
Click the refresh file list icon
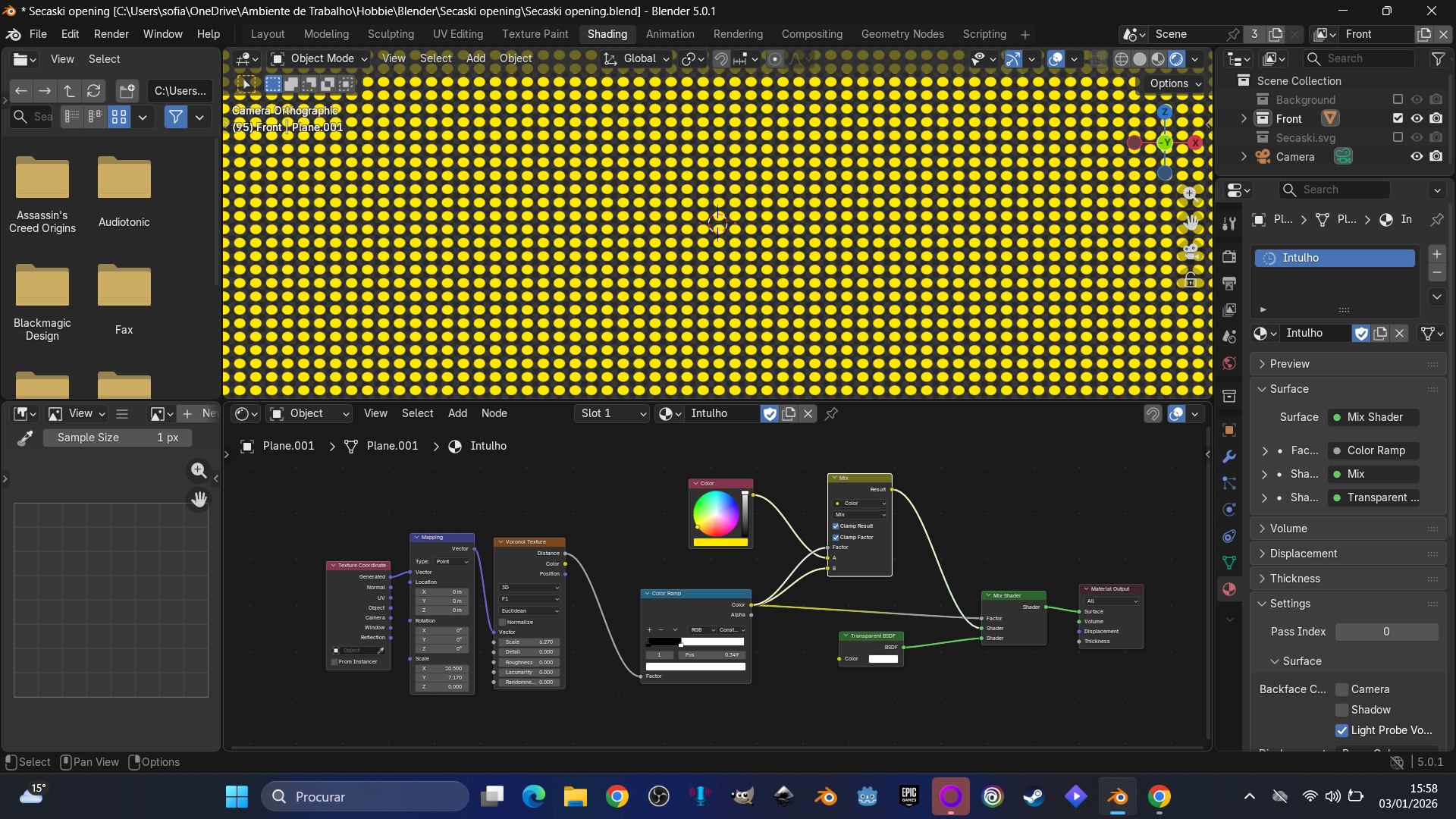pyautogui.click(x=93, y=91)
